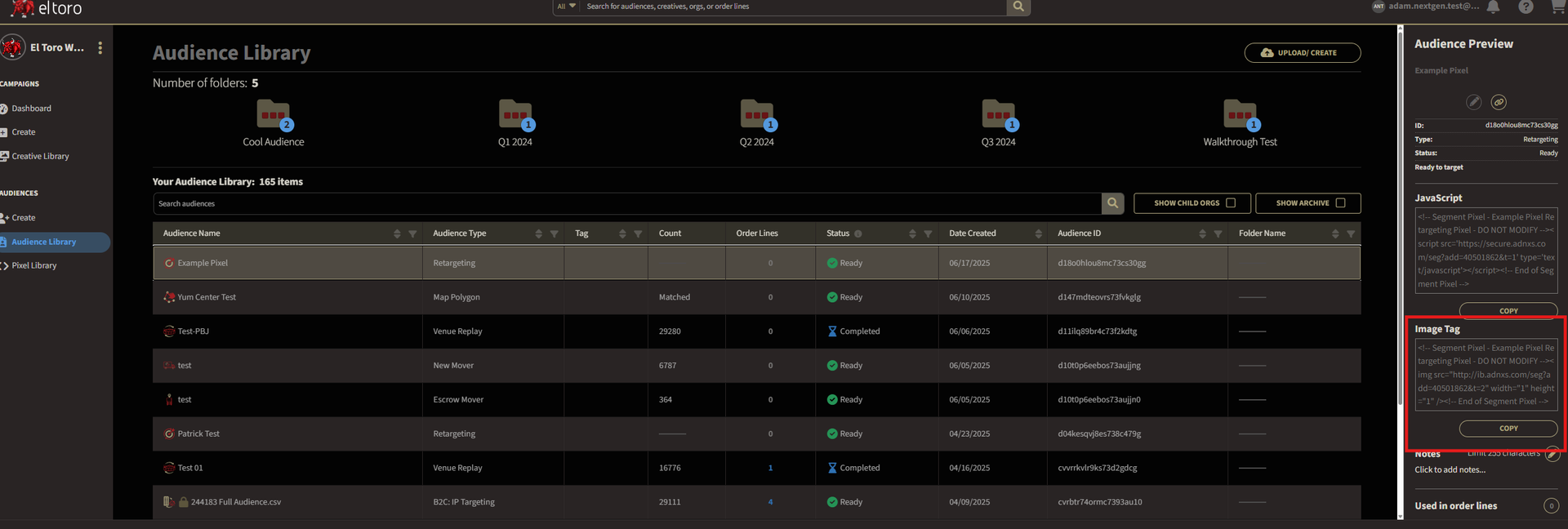Select Create under Campaigns
The height and width of the screenshot is (529, 1568).
tap(23, 132)
